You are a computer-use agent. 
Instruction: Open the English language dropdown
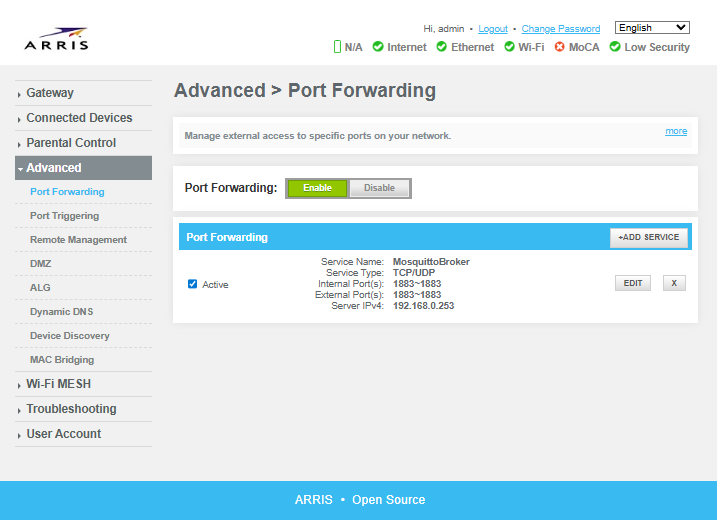pyautogui.click(x=652, y=28)
